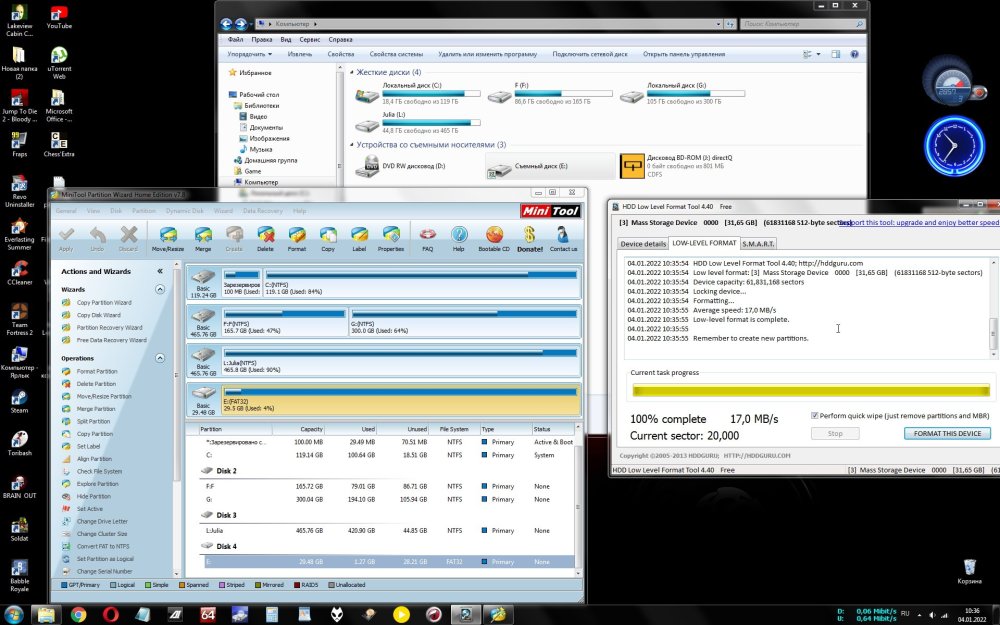The width and height of the screenshot is (1000, 625).
Task: Open the Упорядочить dropdown in Explorer
Action: click(250, 54)
